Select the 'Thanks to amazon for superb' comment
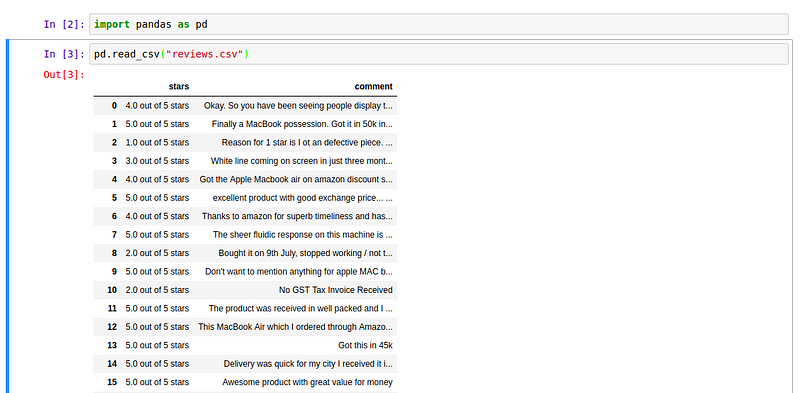Screen dimensions: 800x393 coord(297,216)
